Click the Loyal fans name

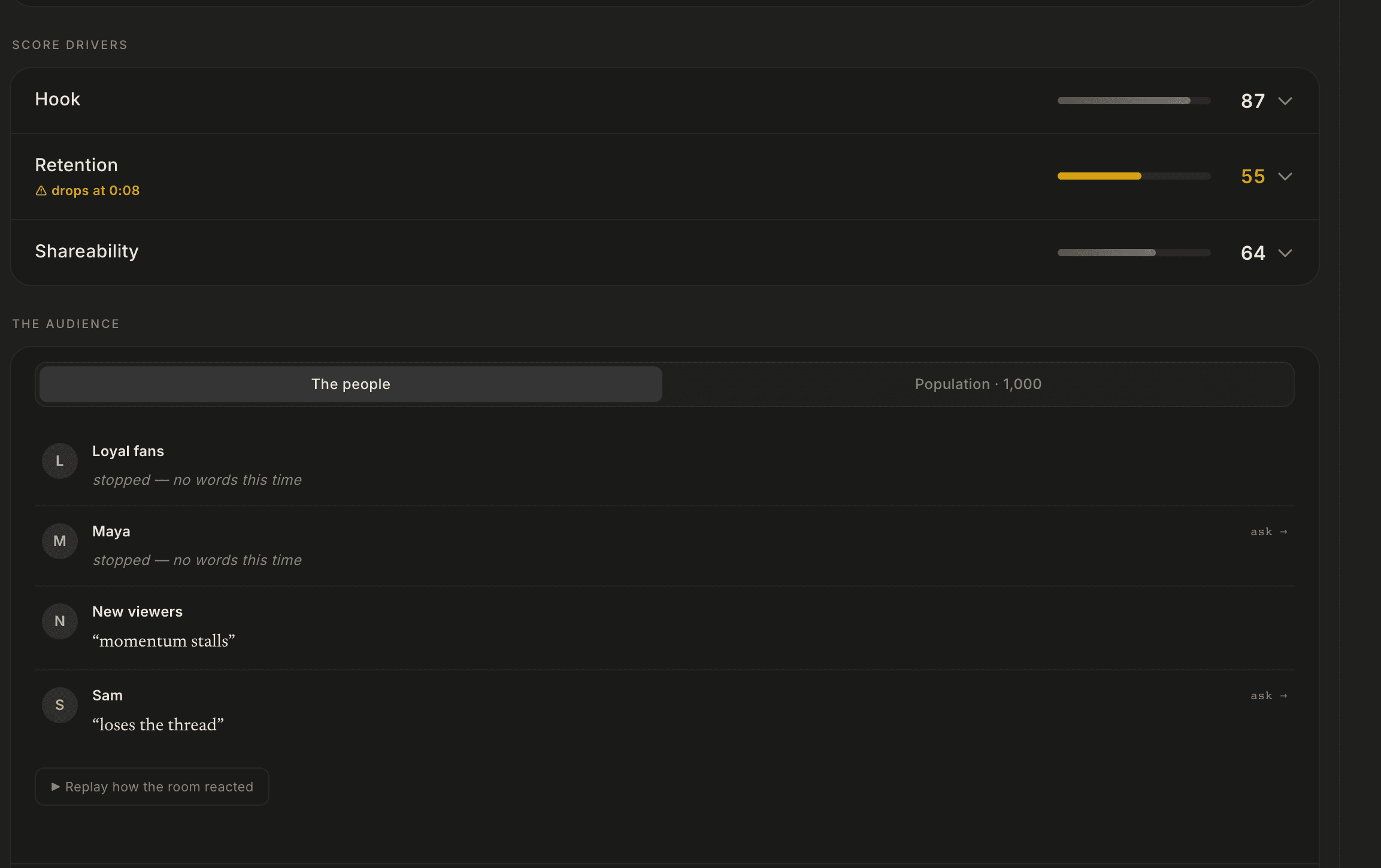click(128, 451)
